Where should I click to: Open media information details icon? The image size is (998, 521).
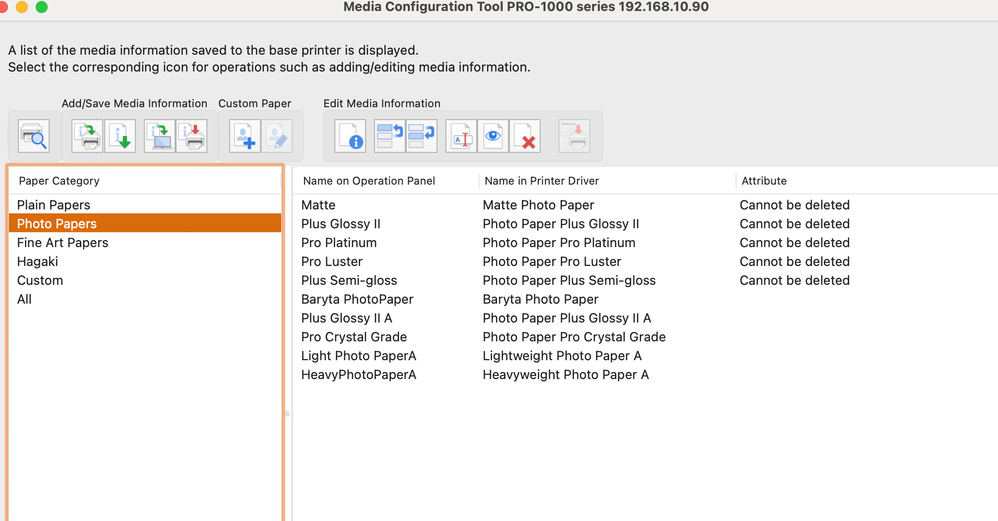[x=350, y=136]
